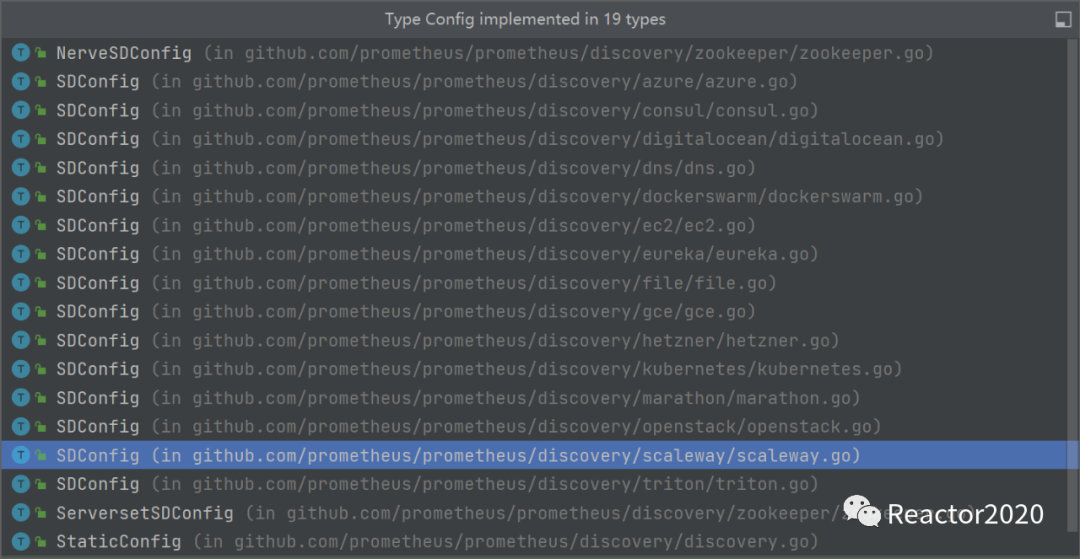The width and height of the screenshot is (1080, 559).
Task: Click type icon on openstack.go row
Action: click(x=21, y=426)
